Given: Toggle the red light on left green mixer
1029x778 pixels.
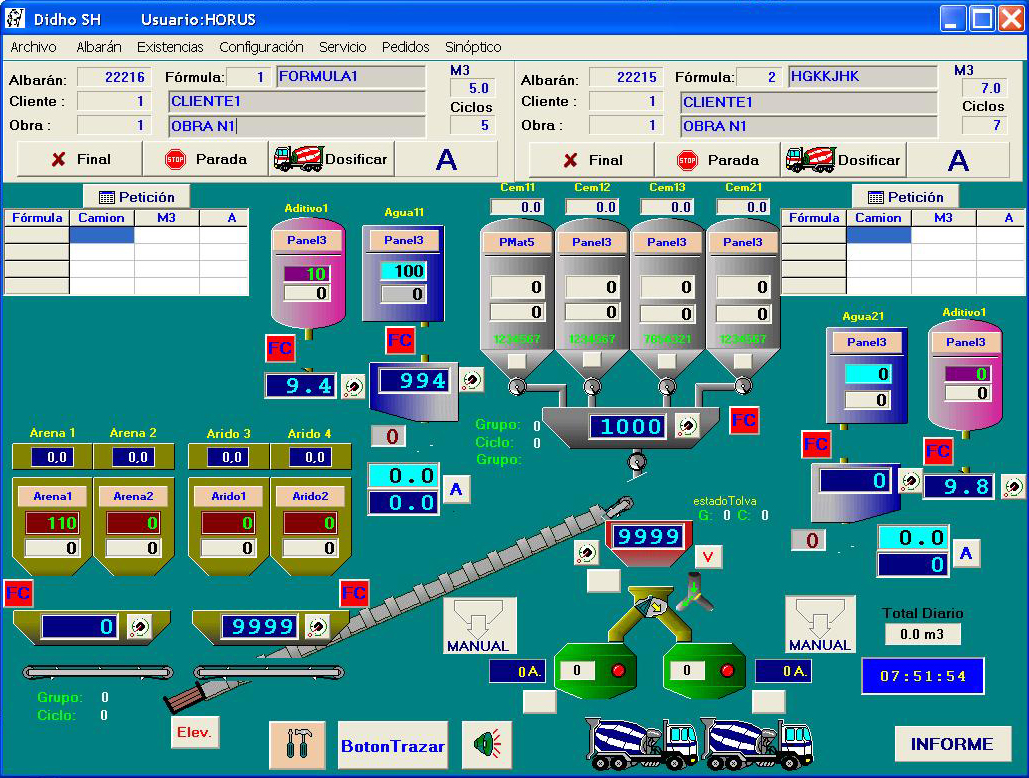Looking at the screenshot, I should [618, 670].
